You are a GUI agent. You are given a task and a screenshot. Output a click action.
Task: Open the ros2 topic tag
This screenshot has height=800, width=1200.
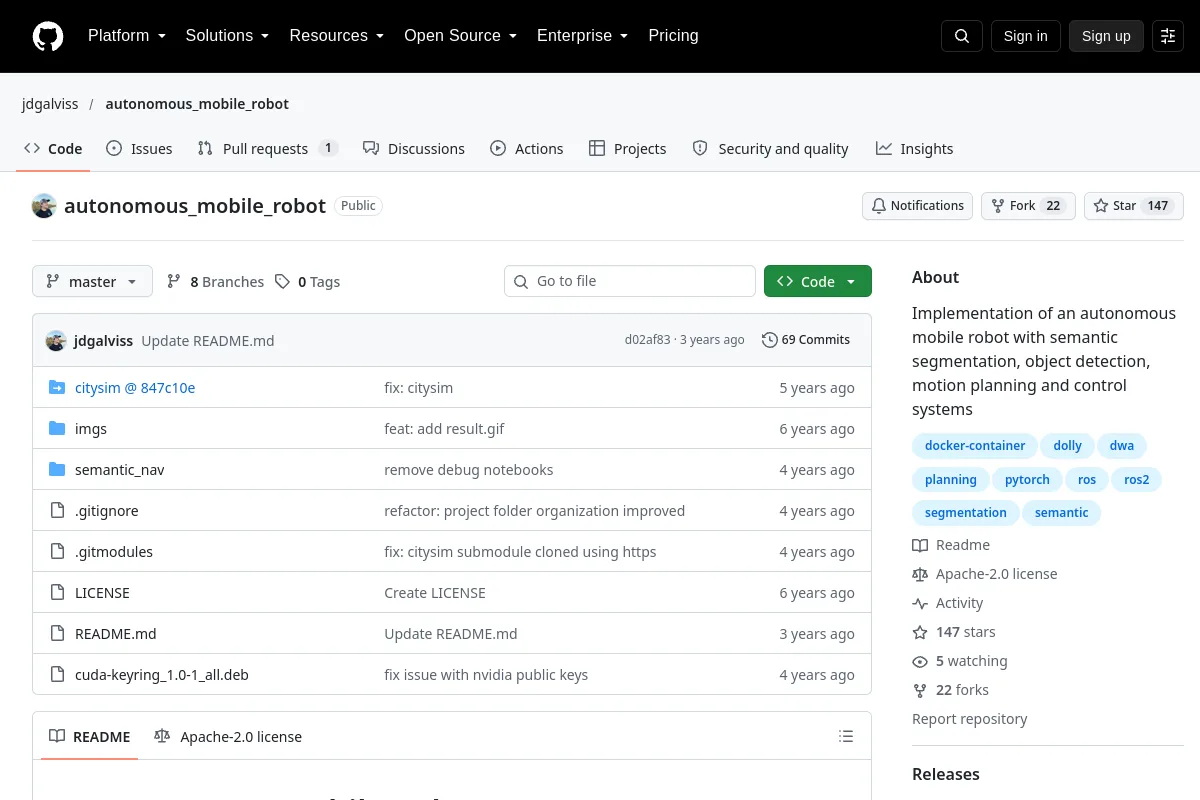click(x=1137, y=480)
